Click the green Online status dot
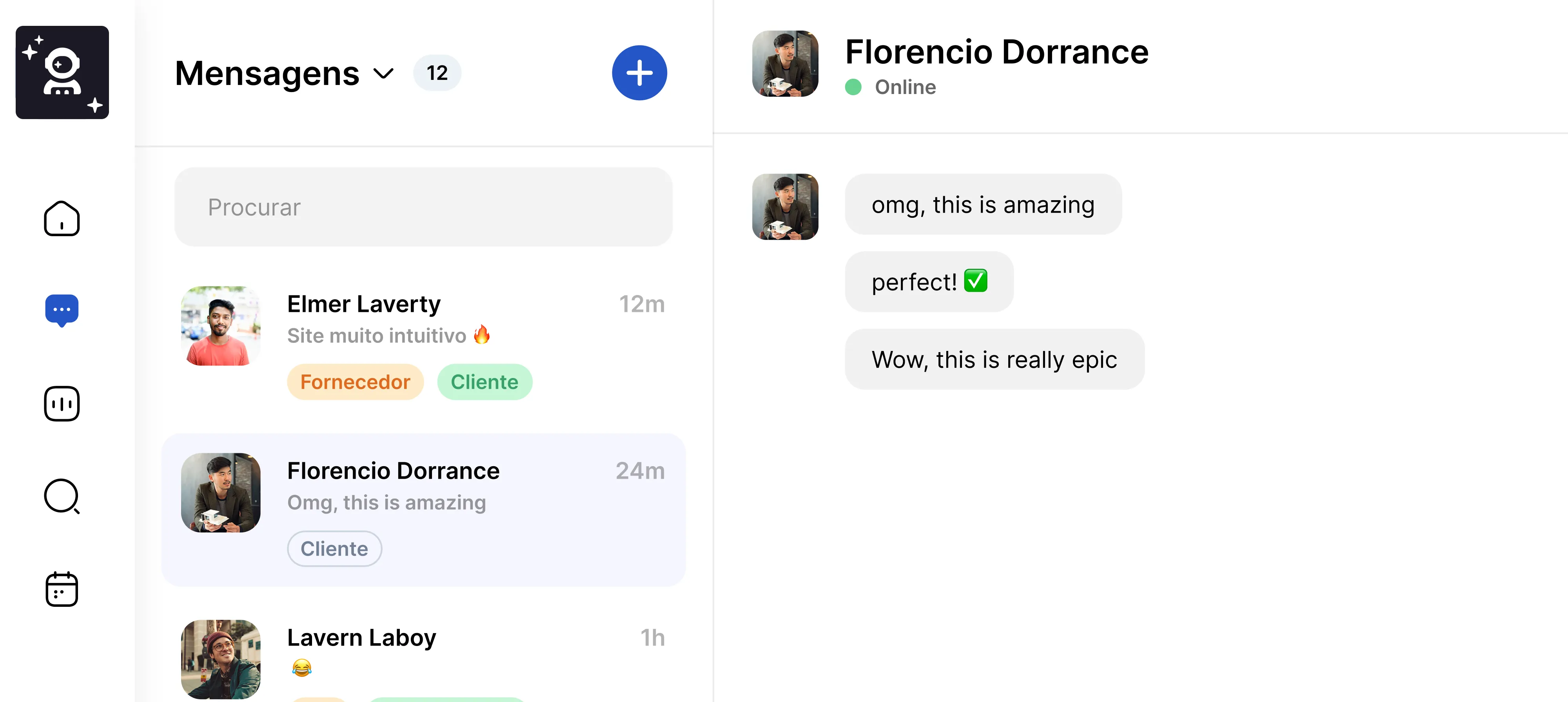The height and width of the screenshot is (702, 1568). tap(853, 87)
